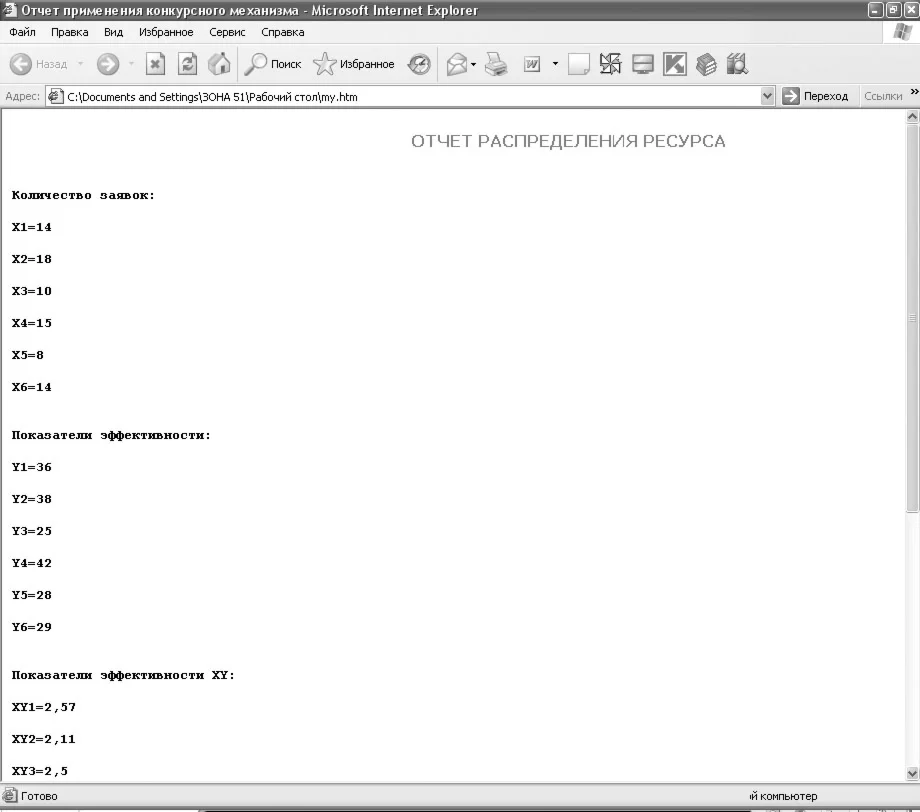Click the value X2=18
The height and width of the screenshot is (812, 920).
(x=32, y=259)
